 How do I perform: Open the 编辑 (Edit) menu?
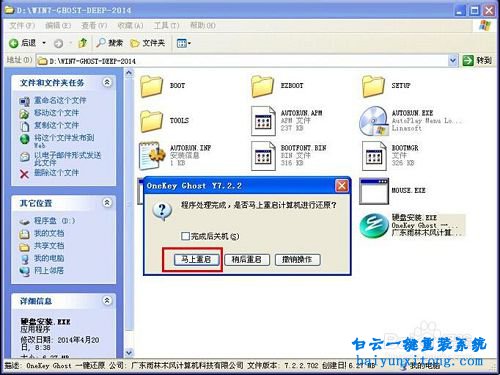(x=58, y=26)
